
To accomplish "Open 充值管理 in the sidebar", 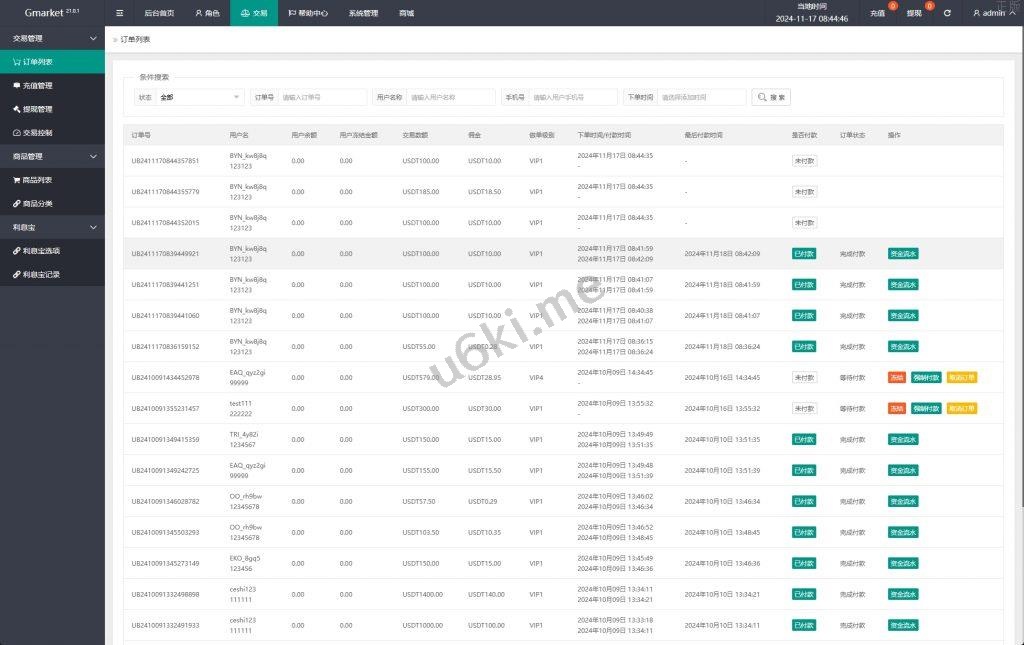I will coord(38,85).
